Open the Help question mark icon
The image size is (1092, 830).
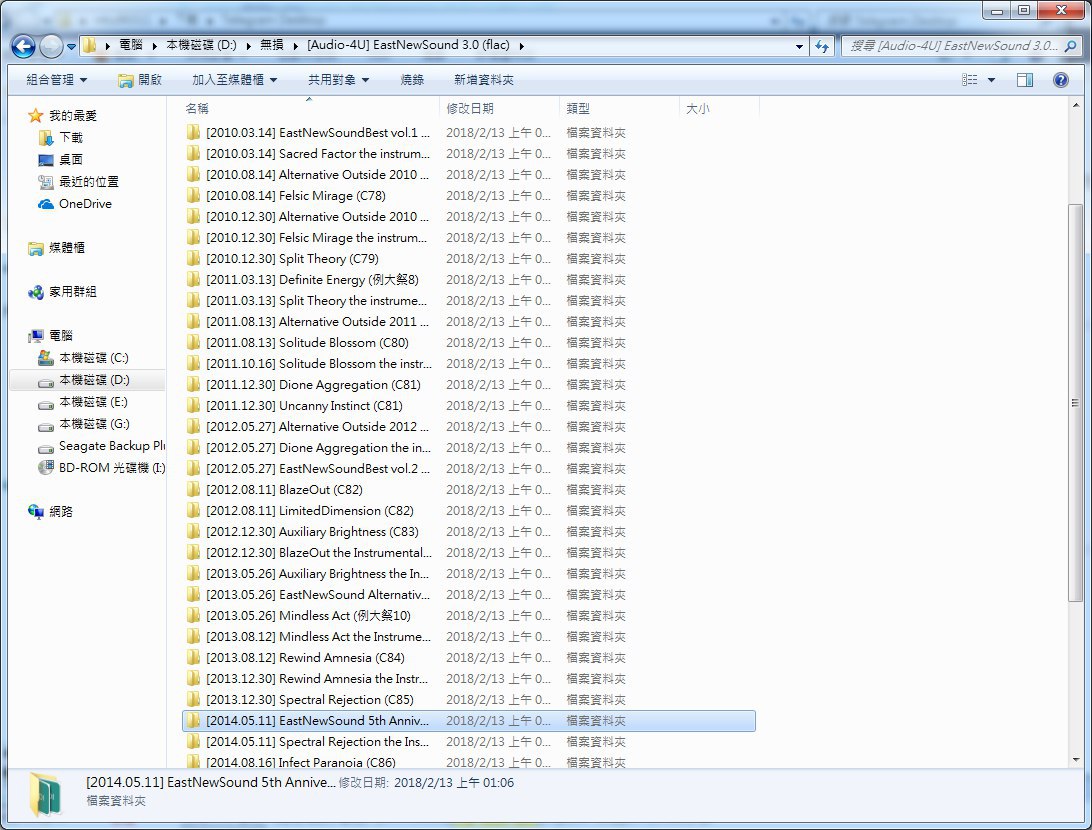point(1061,80)
